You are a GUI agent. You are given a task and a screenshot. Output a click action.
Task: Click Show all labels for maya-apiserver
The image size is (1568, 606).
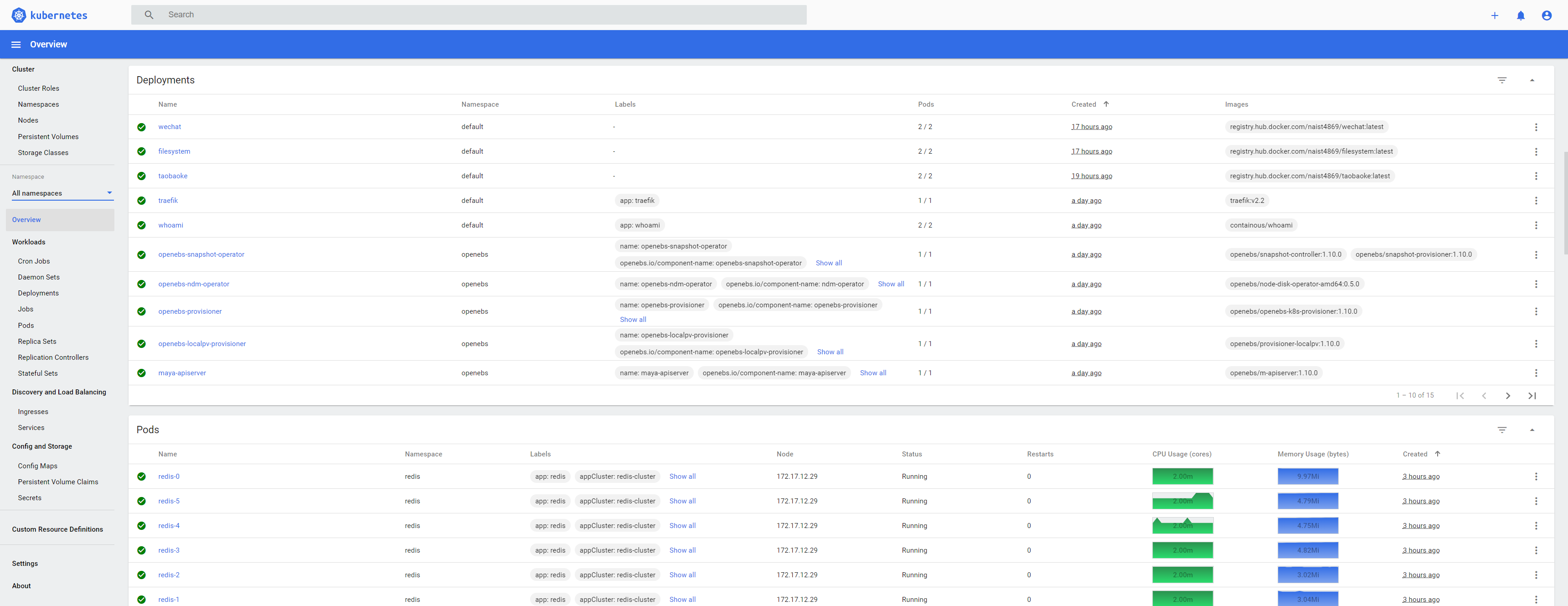[x=872, y=373]
